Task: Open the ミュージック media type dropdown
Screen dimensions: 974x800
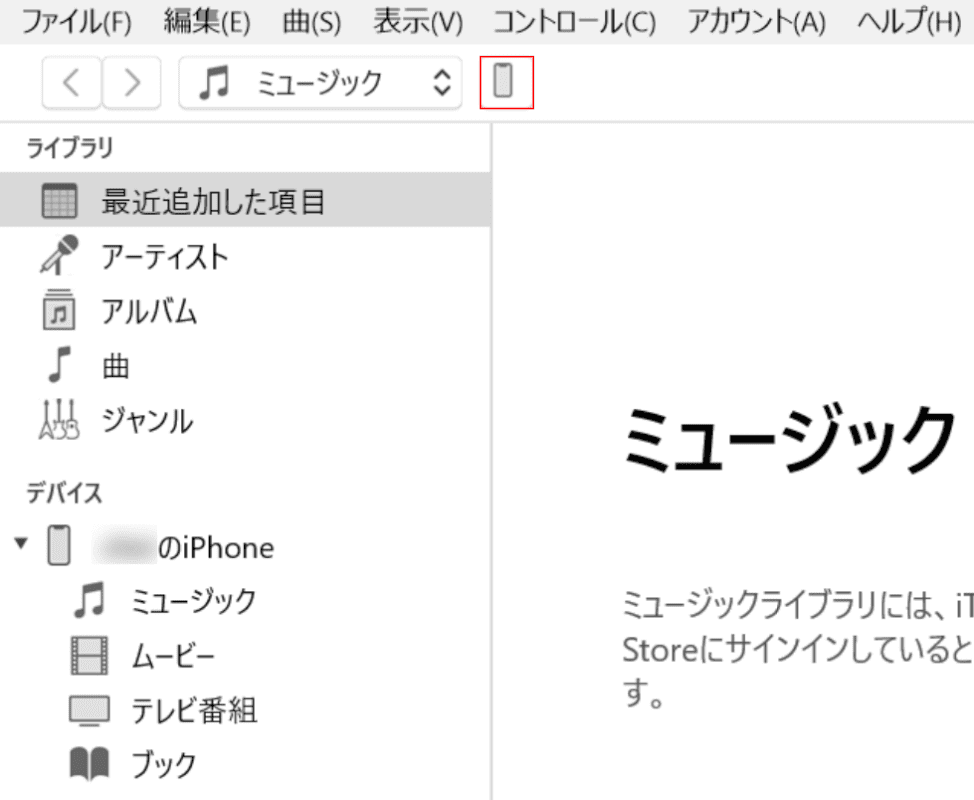Action: [320, 83]
